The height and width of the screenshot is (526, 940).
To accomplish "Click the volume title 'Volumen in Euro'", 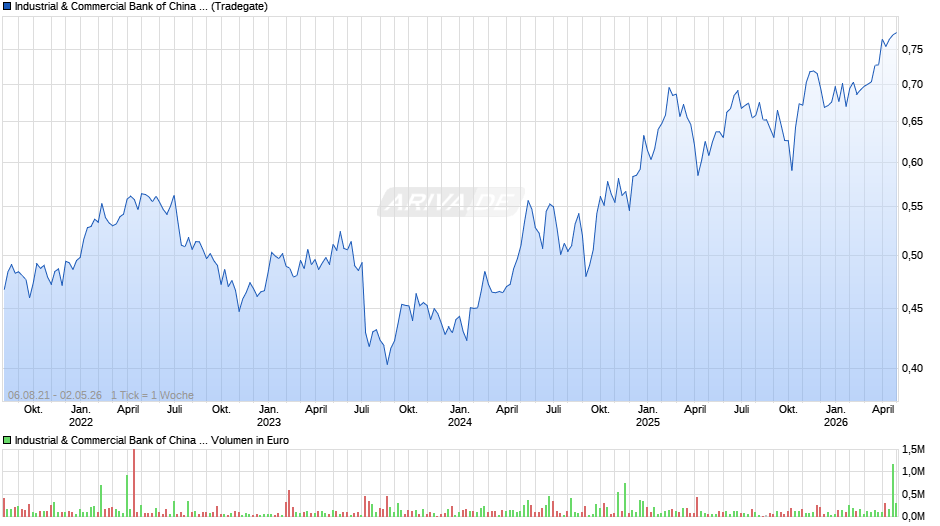I will tap(250, 440).
